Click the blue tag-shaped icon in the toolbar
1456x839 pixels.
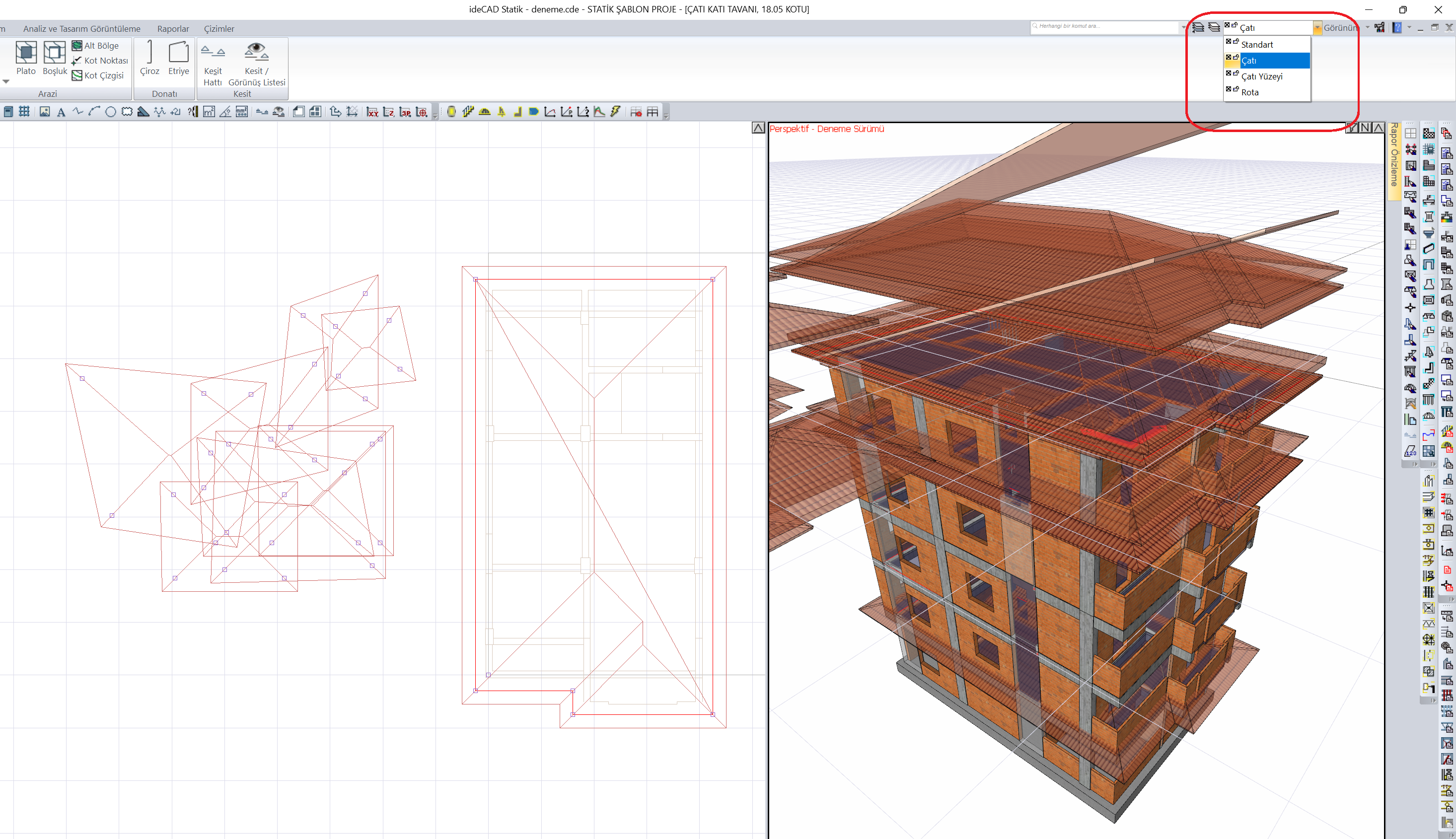coord(534,112)
